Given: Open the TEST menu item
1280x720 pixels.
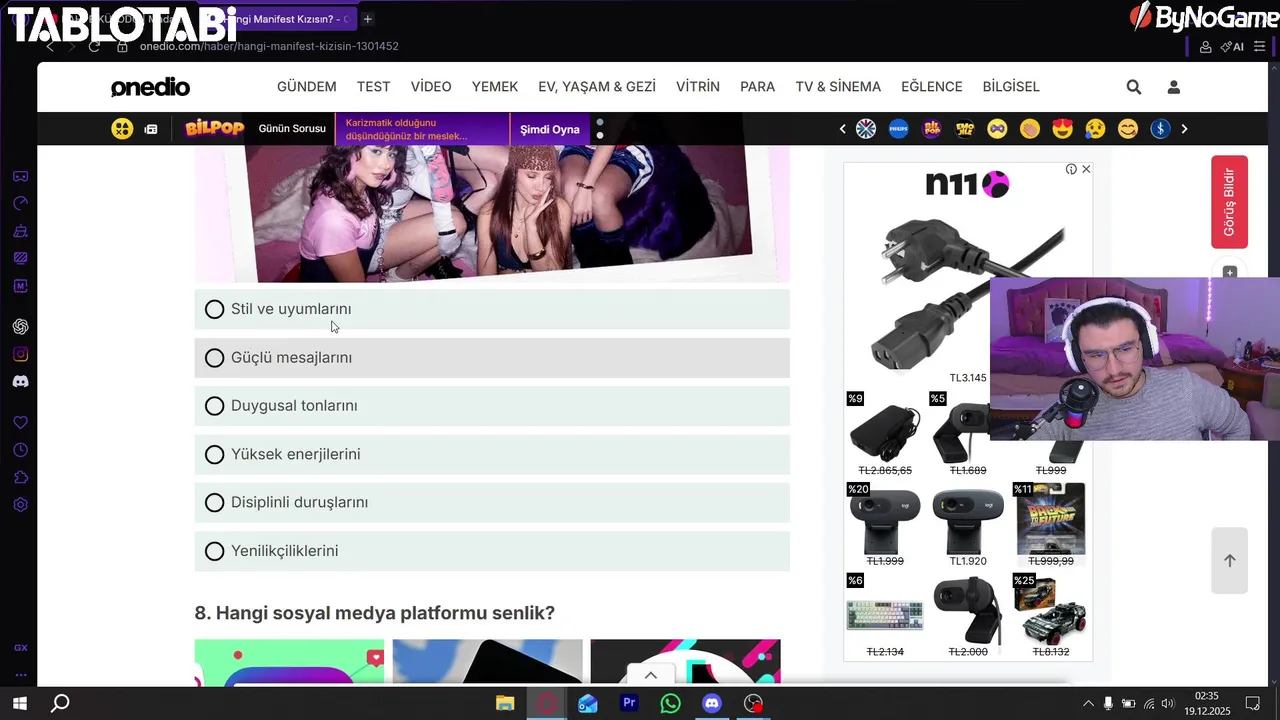Looking at the screenshot, I should point(374,87).
